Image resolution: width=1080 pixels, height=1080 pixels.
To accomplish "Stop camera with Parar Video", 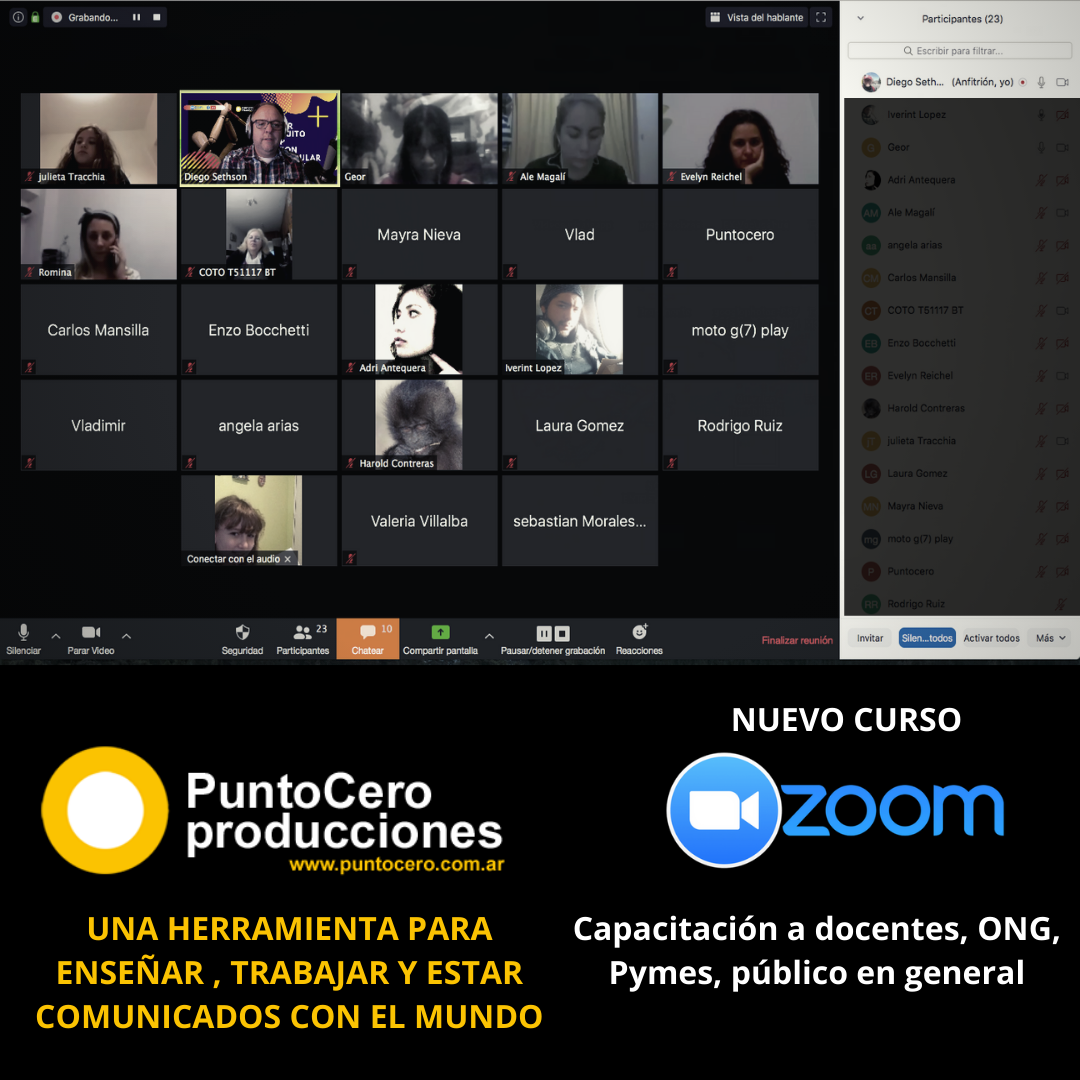I will click(91, 639).
